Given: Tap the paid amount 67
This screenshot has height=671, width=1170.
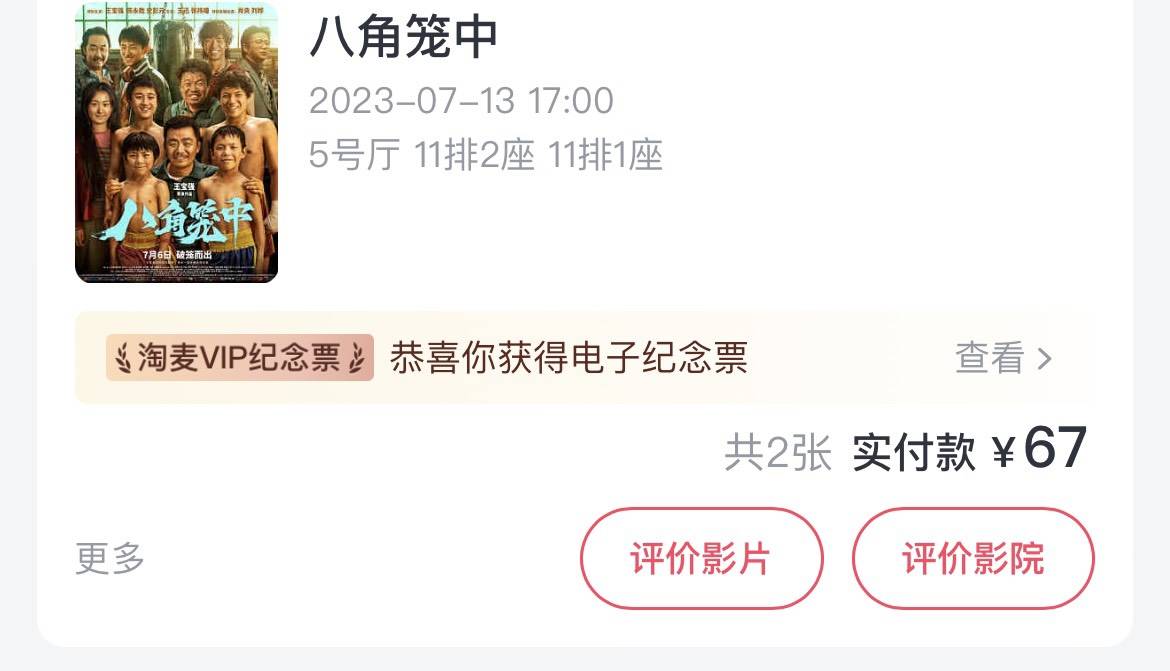Looking at the screenshot, I should coord(1054,448).
